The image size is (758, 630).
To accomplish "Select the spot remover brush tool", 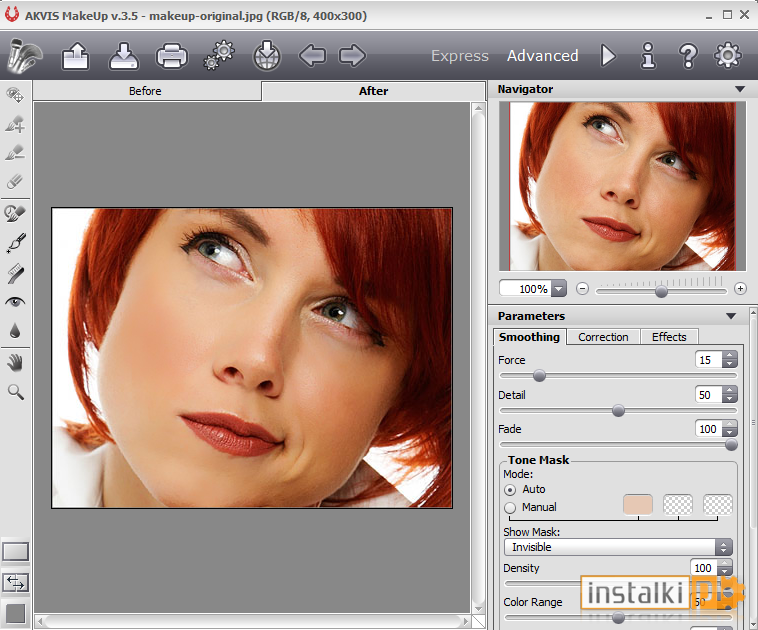I will coord(15,213).
